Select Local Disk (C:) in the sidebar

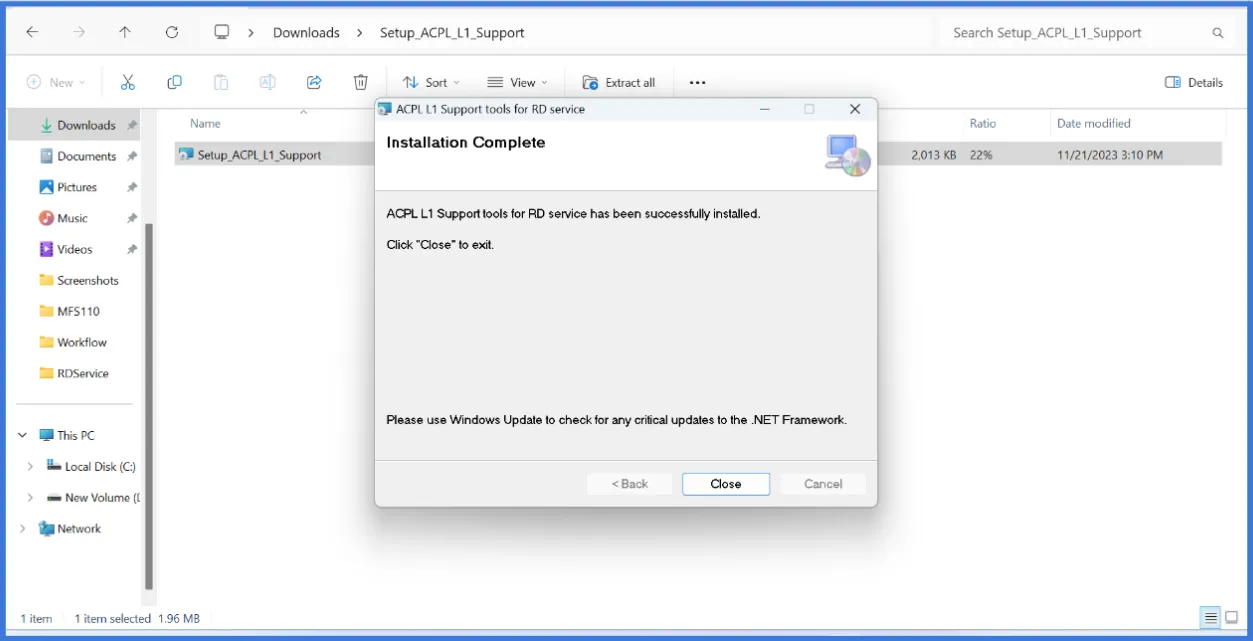[x=91, y=466]
